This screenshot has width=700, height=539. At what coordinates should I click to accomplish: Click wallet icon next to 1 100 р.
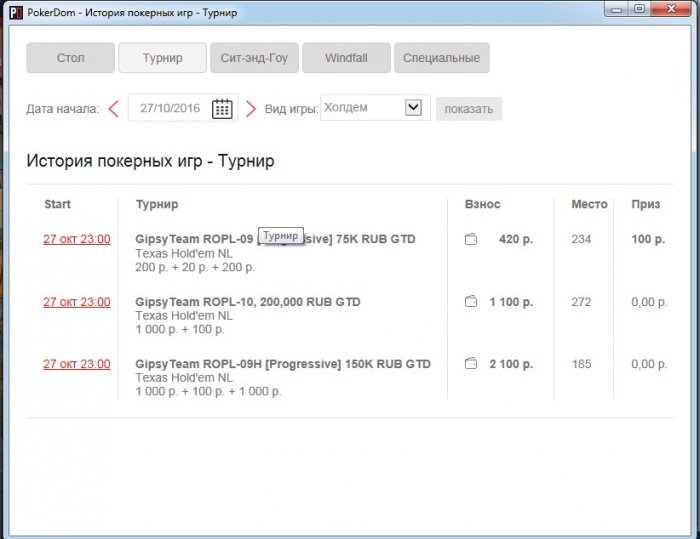click(x=471, y=301)
